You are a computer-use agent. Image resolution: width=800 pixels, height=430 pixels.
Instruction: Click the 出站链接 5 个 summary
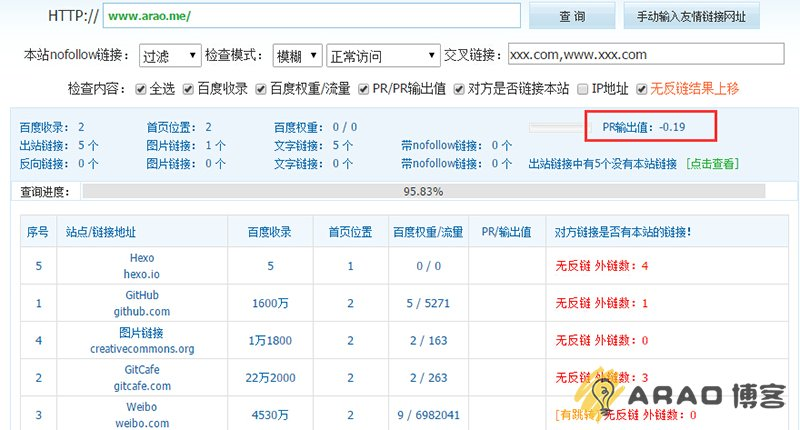click(x=59, y=145)
